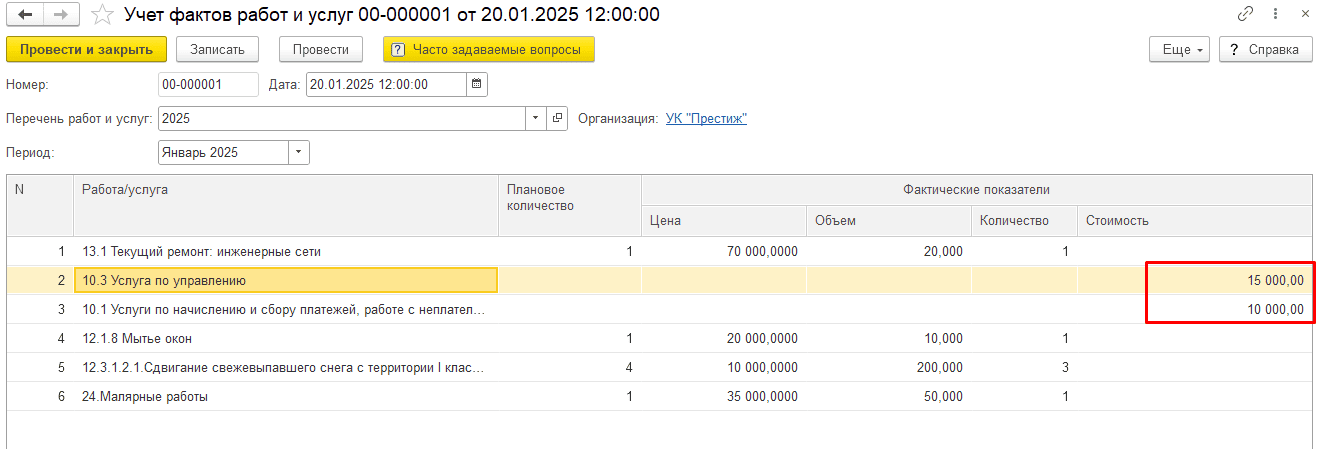Click the Номер input field
Viewport: 1328px width, 449px height.
click(x=207, y=84)
